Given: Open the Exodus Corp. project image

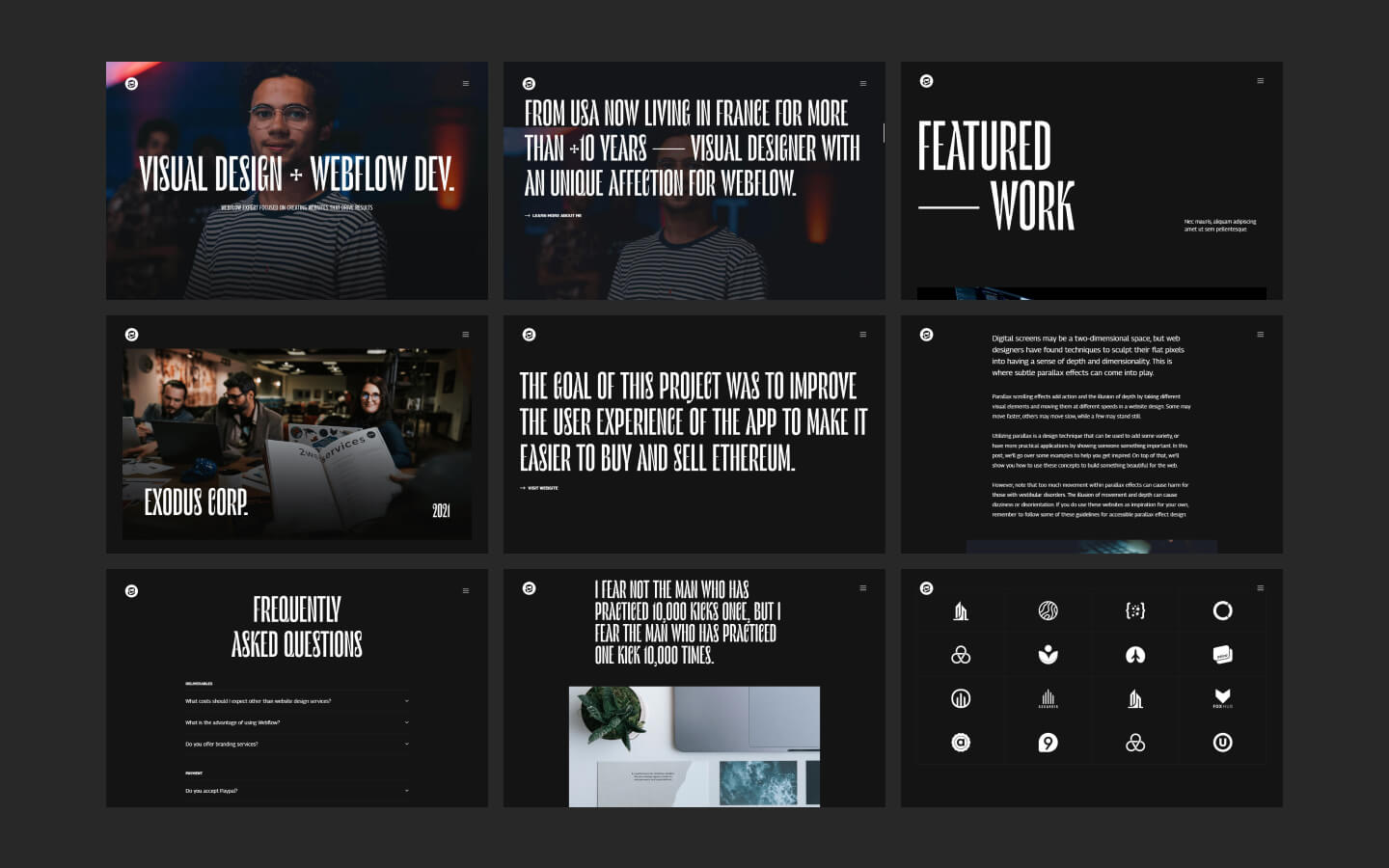Looking at the screenshot, I should [297, 444].
